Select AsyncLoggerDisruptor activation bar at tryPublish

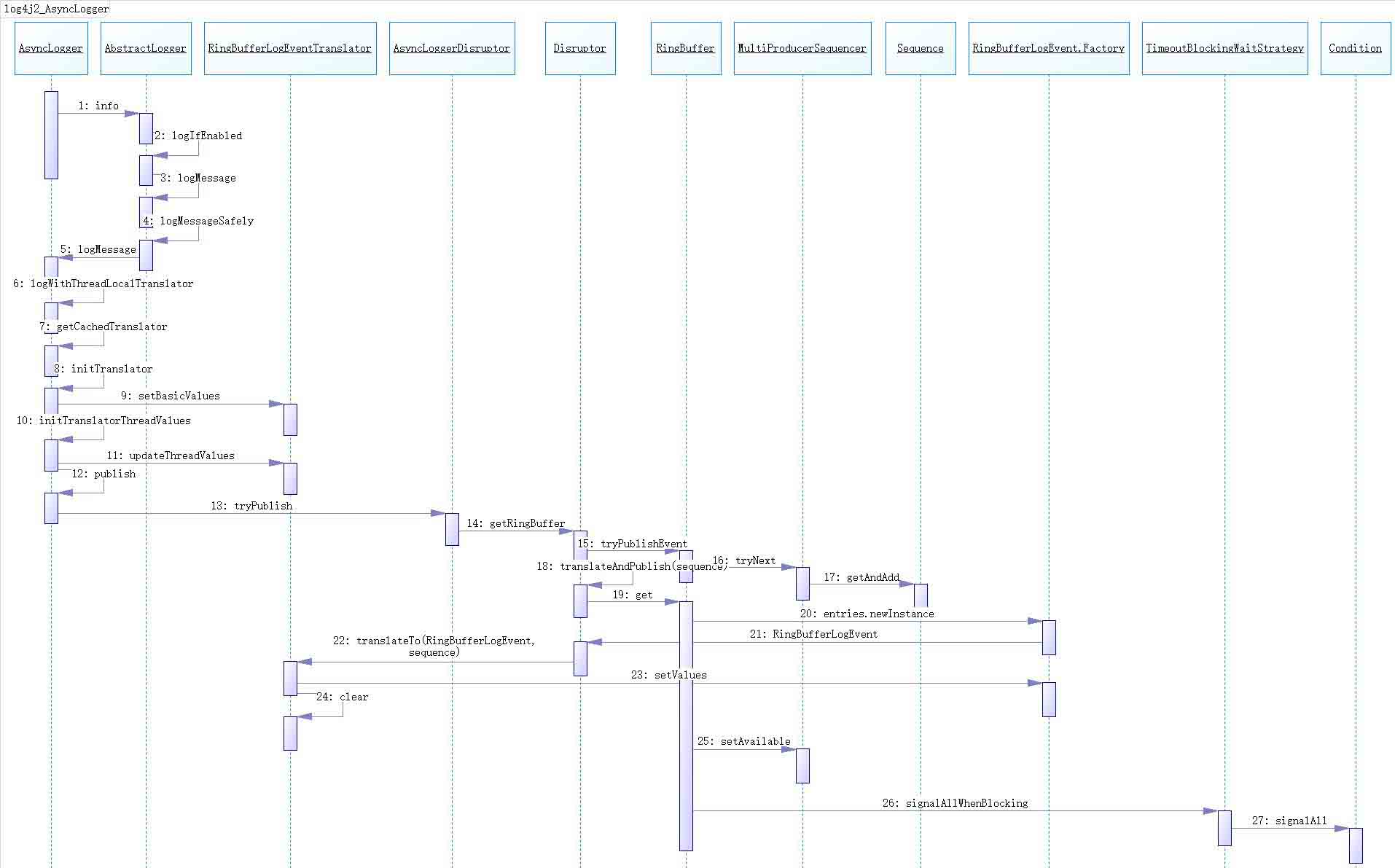452,529
